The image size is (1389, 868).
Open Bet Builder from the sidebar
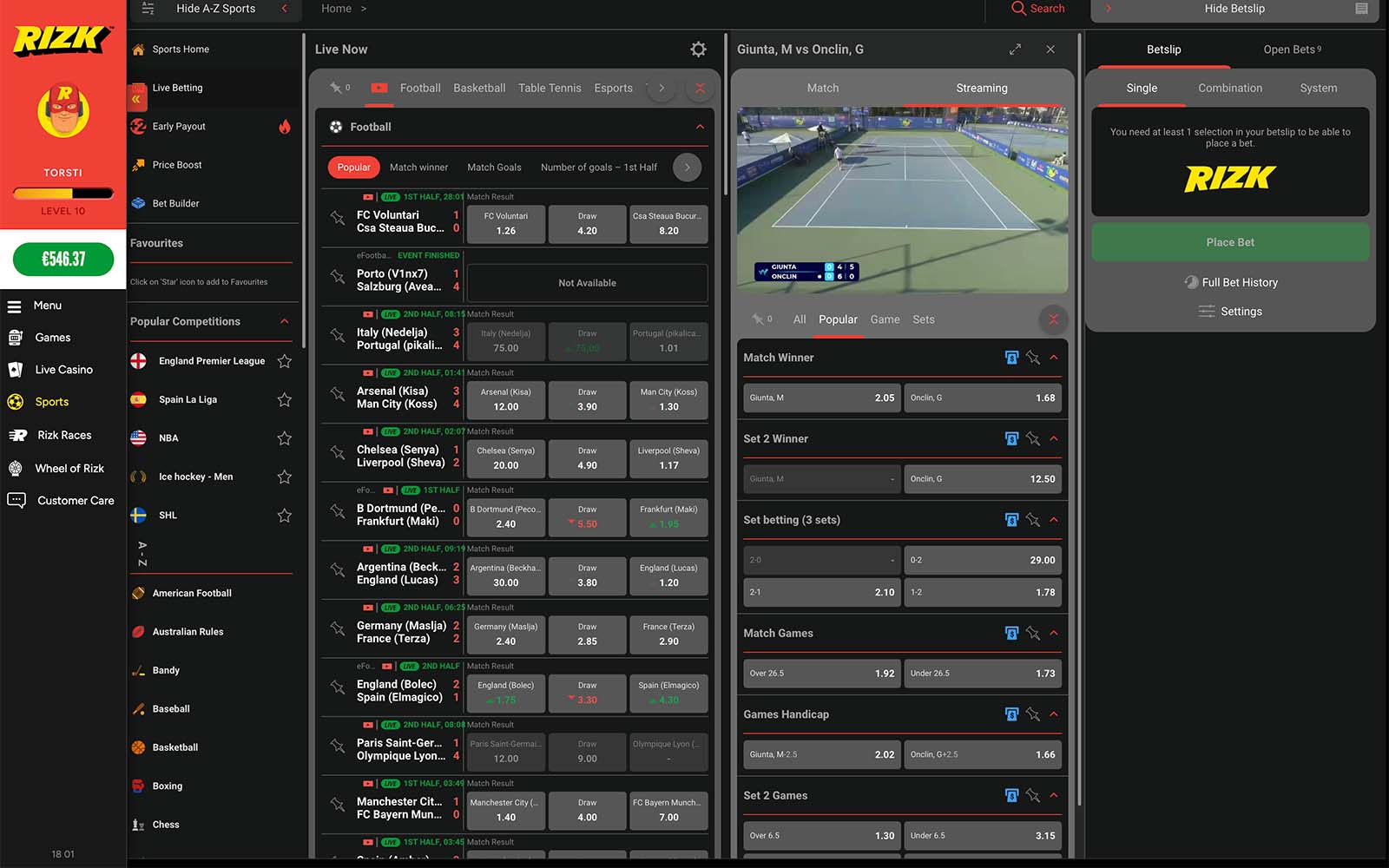tap(175, 203)
